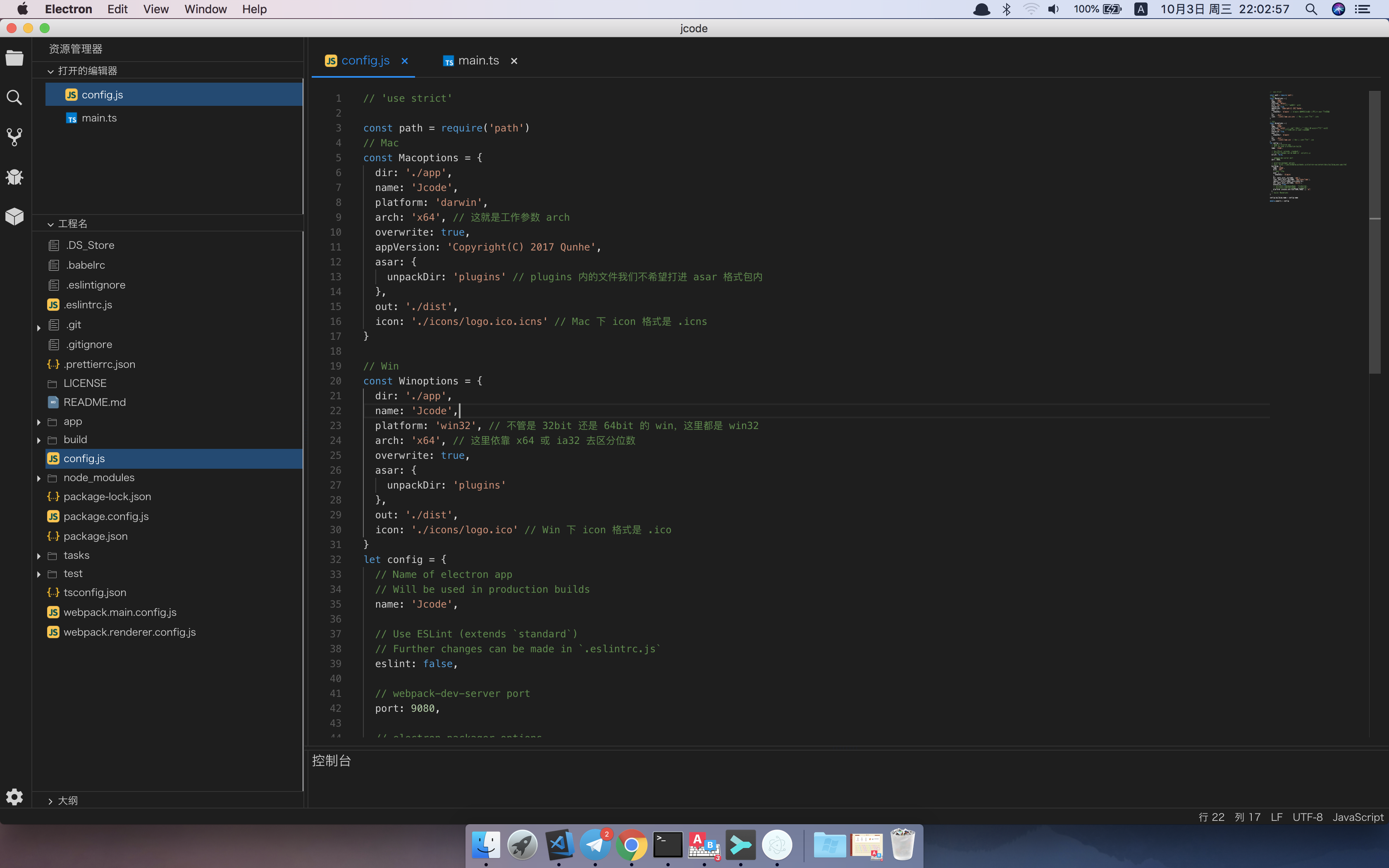Screen dimensions: 1389x868
Task: Launch Chrome from the dock
Action: [631, 845]
